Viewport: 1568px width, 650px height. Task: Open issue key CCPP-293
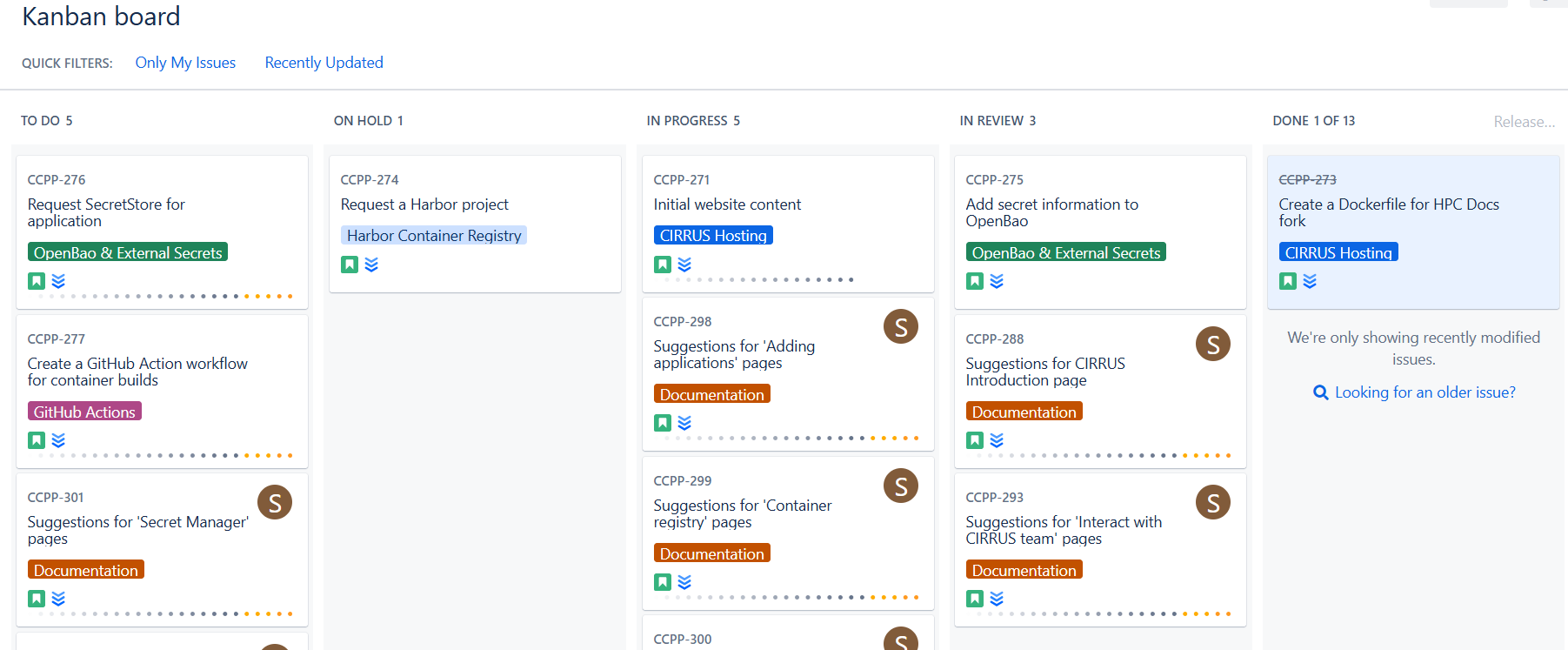point(994,498)
